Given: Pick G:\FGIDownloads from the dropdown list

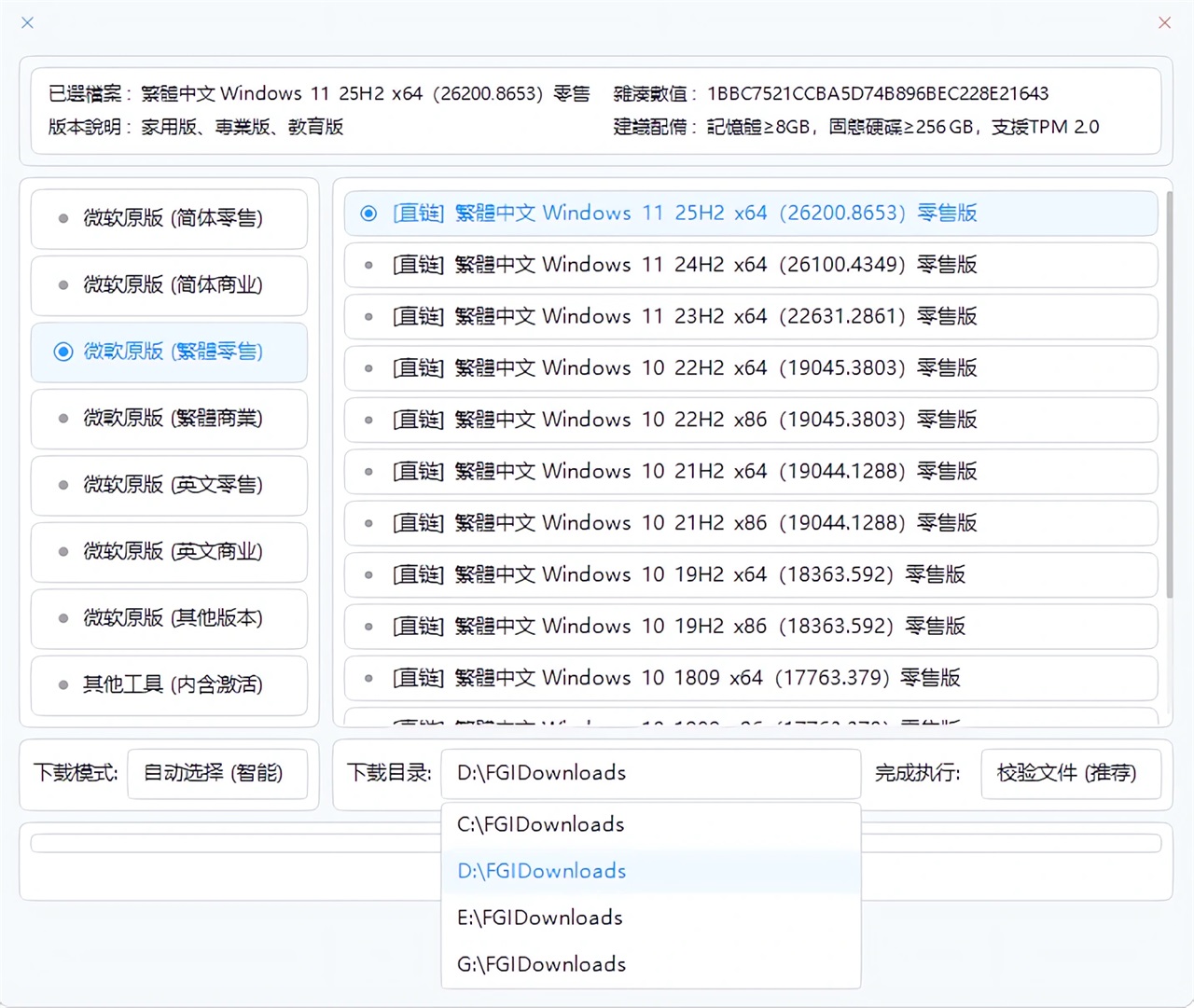Looking at the screenshot, I should pyautogui.click(x=651, y=965).
